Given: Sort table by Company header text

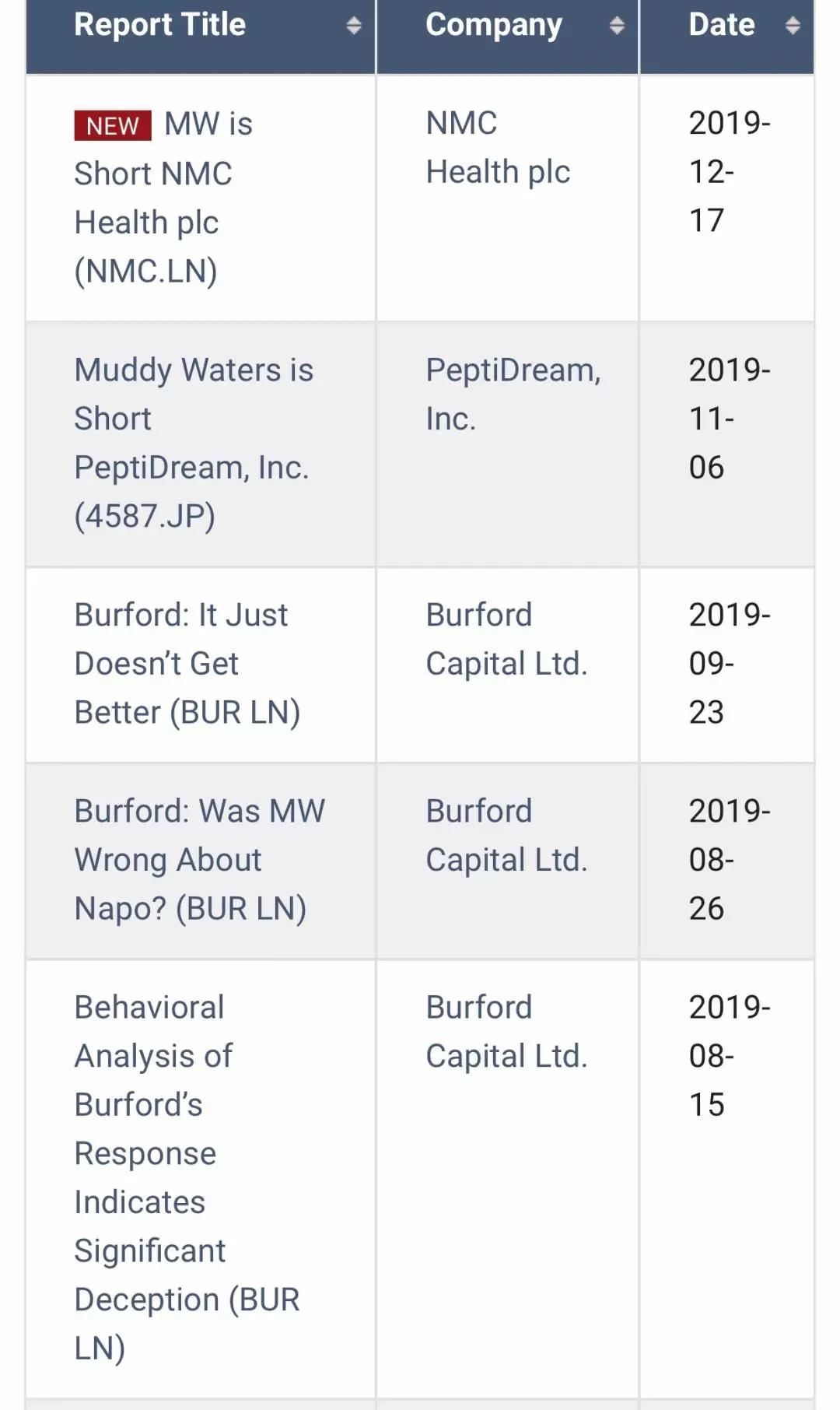Looking at the screenshot, I should click(494, 25).
